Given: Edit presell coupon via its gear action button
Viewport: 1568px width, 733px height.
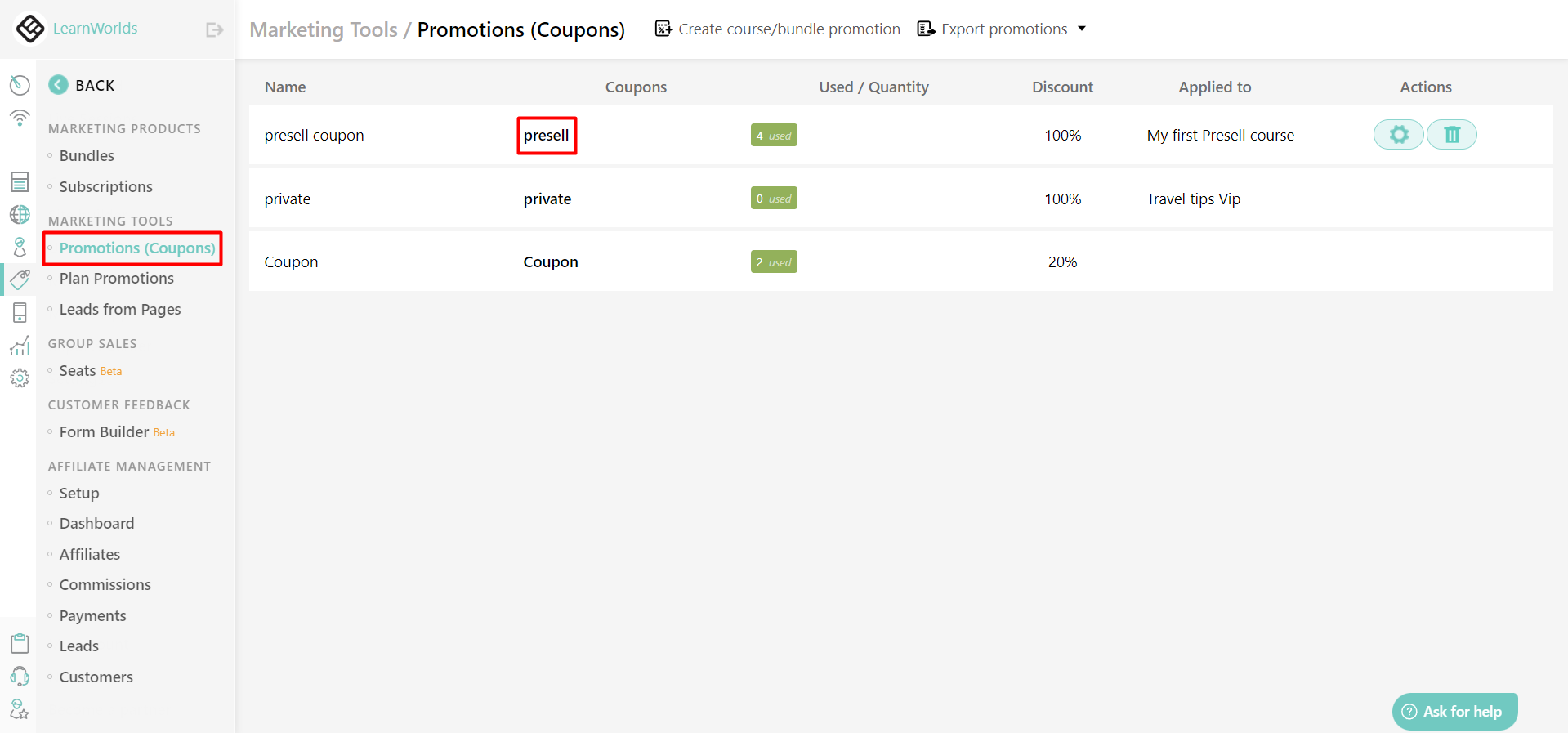Looking at the screenshot, I should (x=1398, y=134).
